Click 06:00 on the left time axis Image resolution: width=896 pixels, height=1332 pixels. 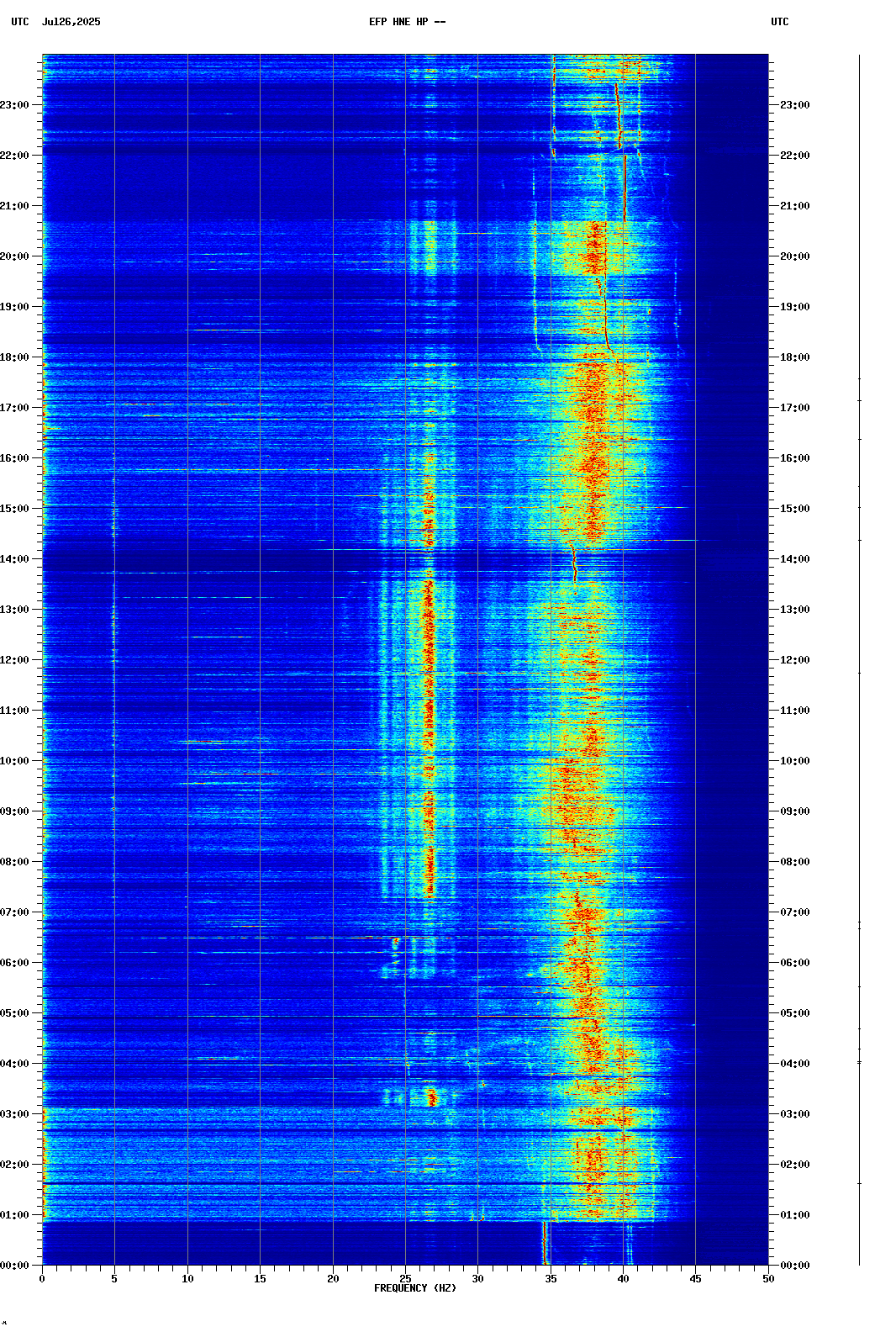click(14, 963)
